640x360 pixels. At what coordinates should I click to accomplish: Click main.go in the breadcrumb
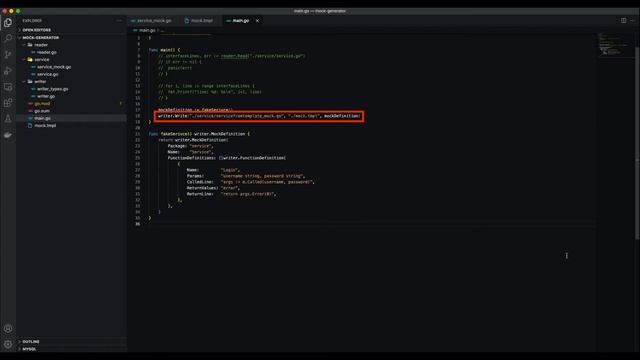147,30
